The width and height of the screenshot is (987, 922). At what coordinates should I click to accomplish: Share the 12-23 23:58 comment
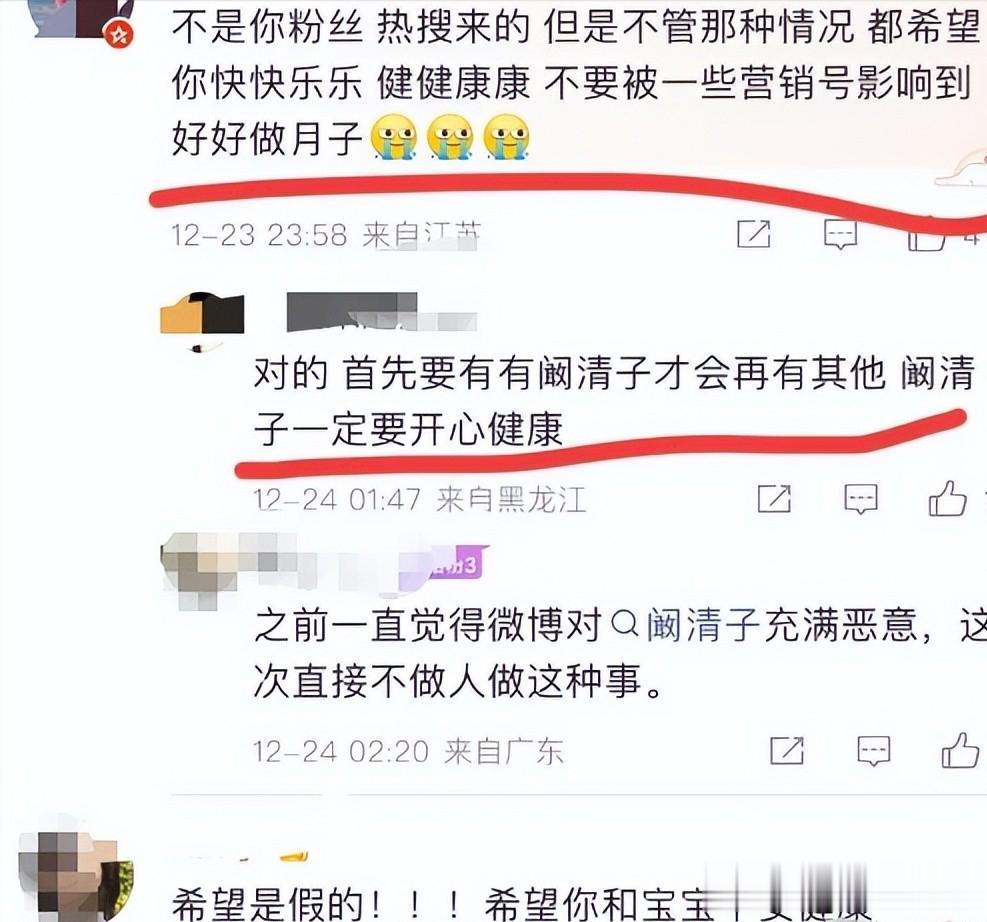753,233
